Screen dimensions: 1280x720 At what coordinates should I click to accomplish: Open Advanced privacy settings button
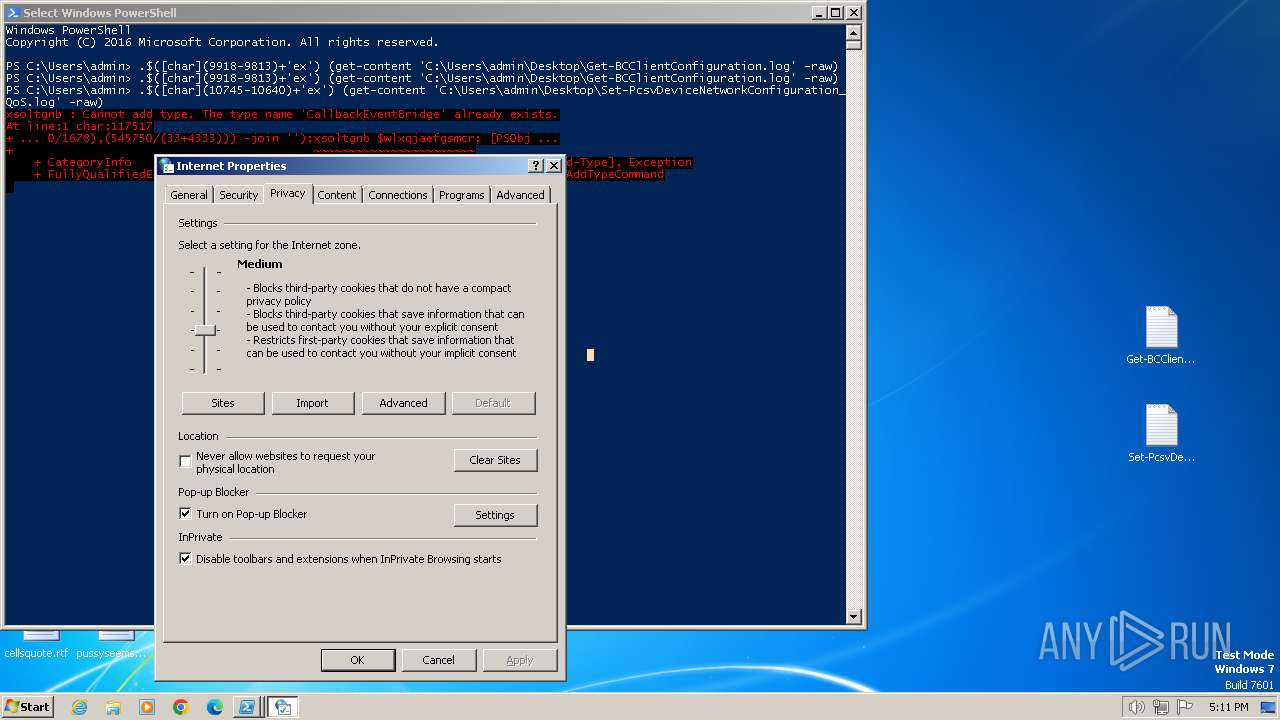tap(403, 403)
